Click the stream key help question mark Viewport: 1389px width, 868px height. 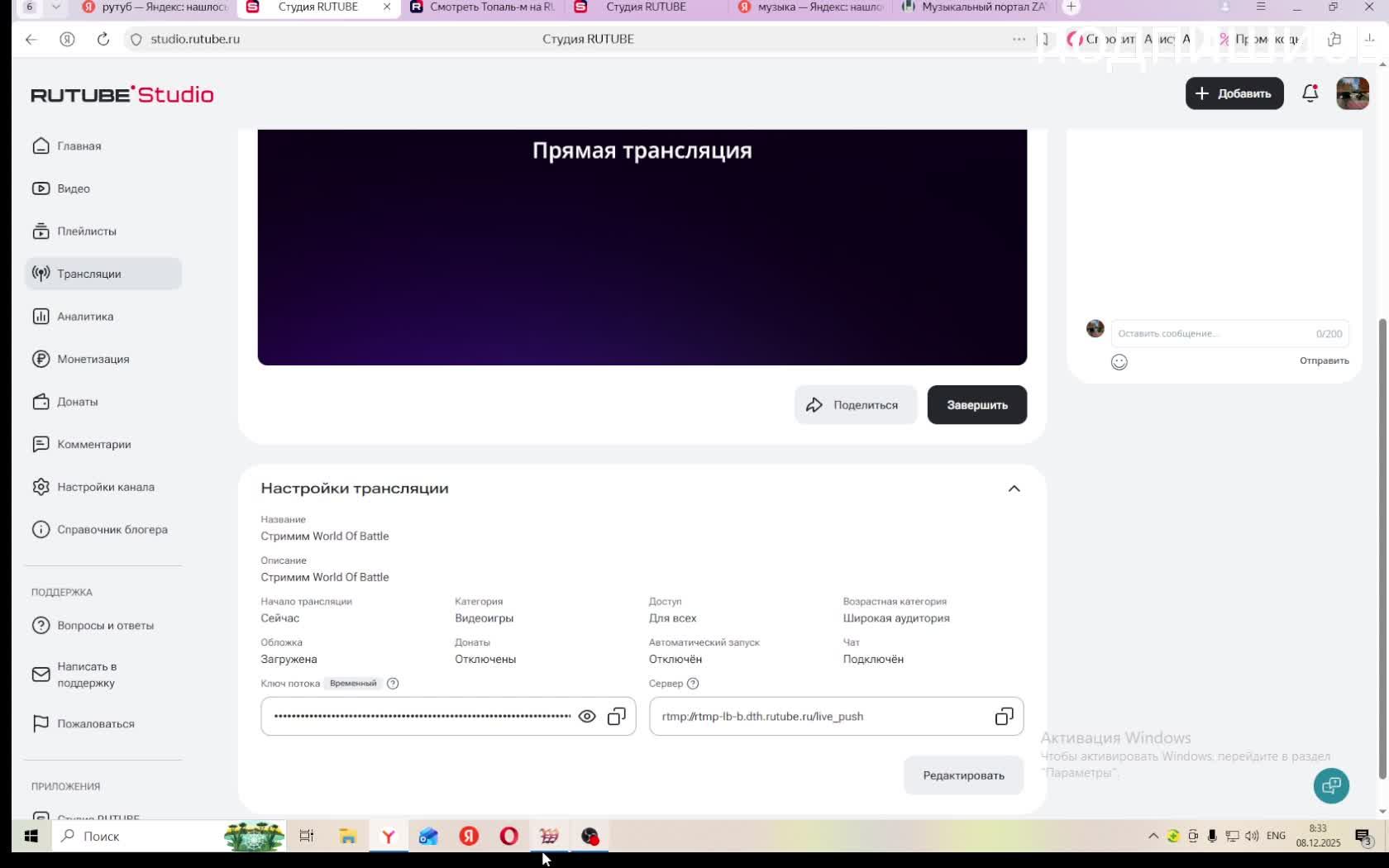393,684
